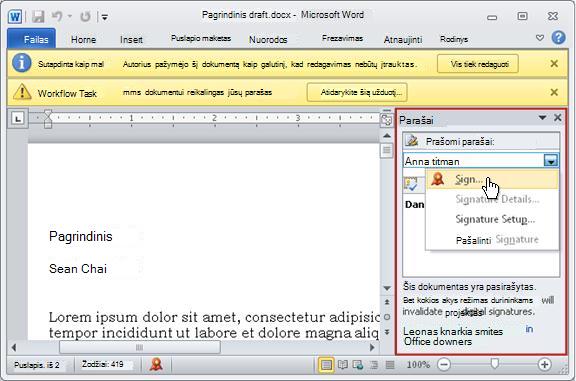This screenshot has height=381, width=576.
Task: Click the 'Prašomi parašai:' header icon
Action: pyautogui.click(x=412, y=141)
